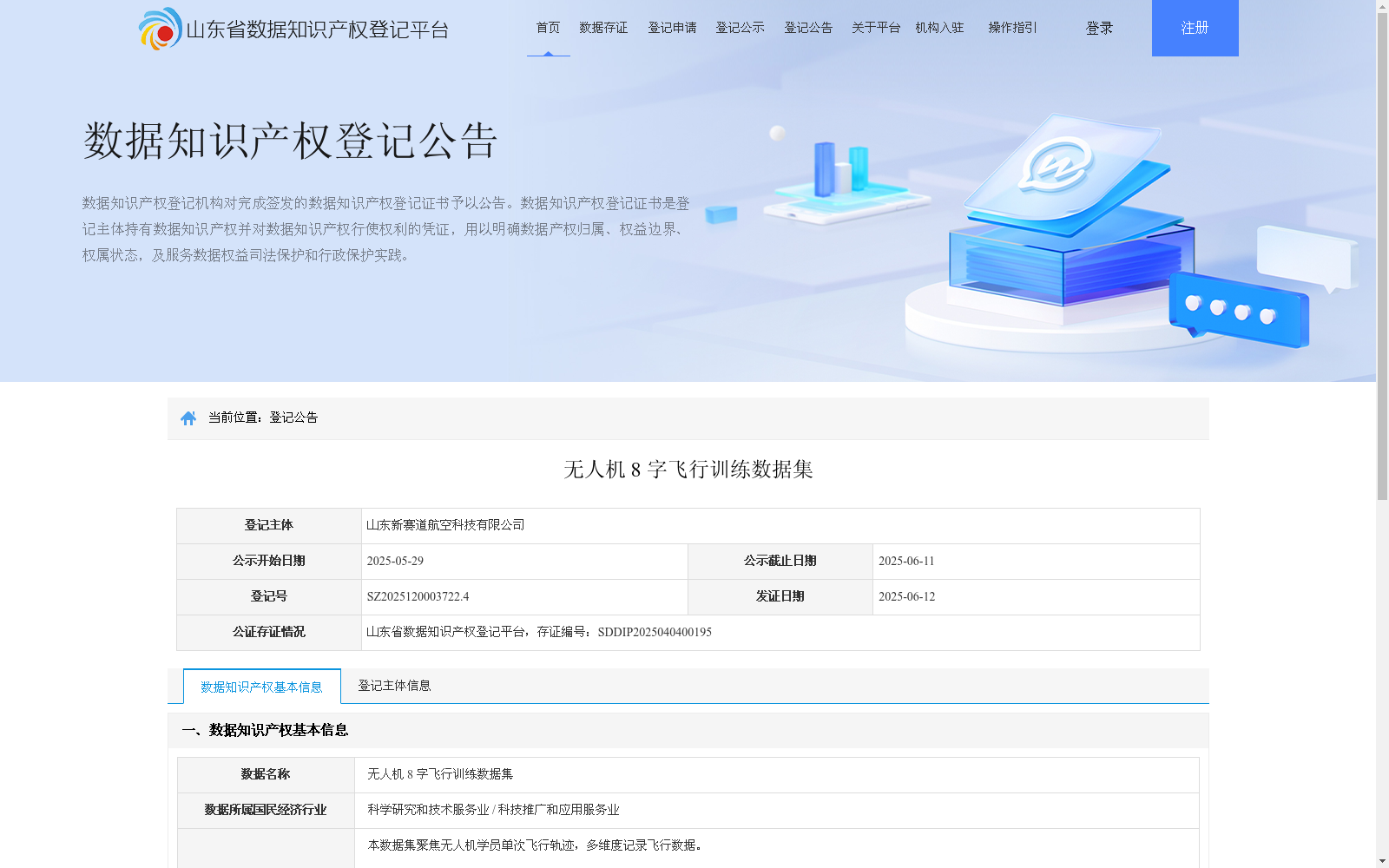The image size is (1389, 868).
Task: Click section heading 一、数据知识产权基本信息
Action: click(x=265, y=731)
